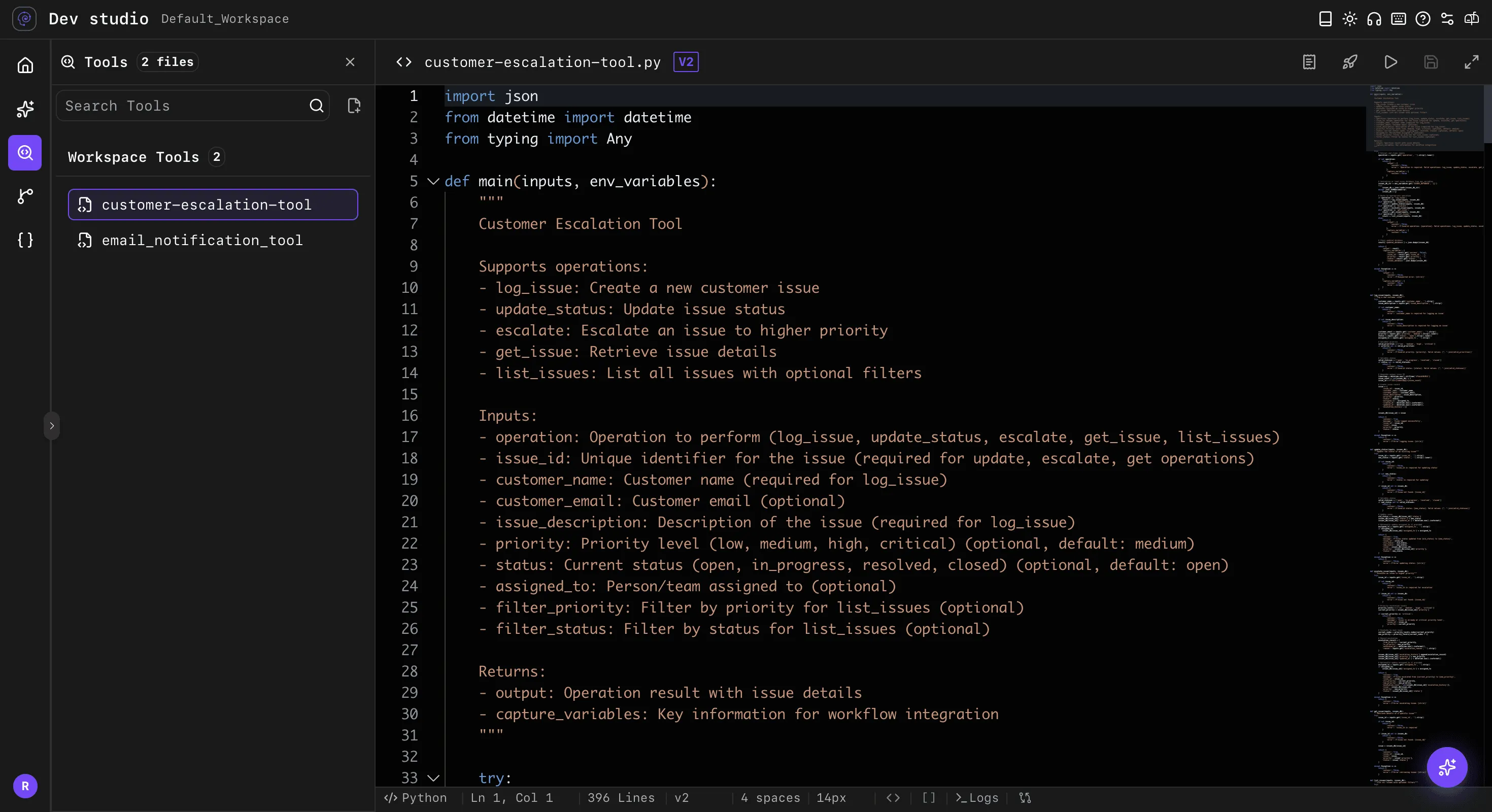This screenshot has height=812, width=1492.
Task: Collapse the def main function fold arrow
Action: [433, 181]
